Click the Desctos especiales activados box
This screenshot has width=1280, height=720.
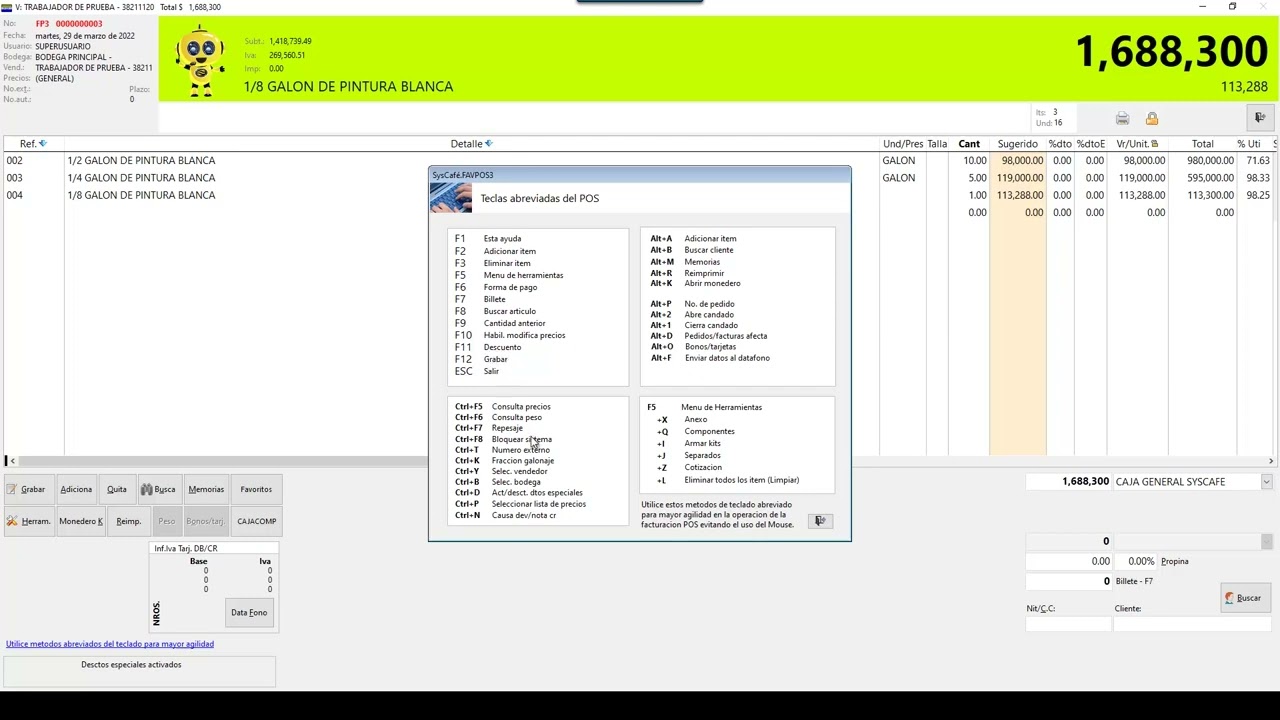pos(139,670)
